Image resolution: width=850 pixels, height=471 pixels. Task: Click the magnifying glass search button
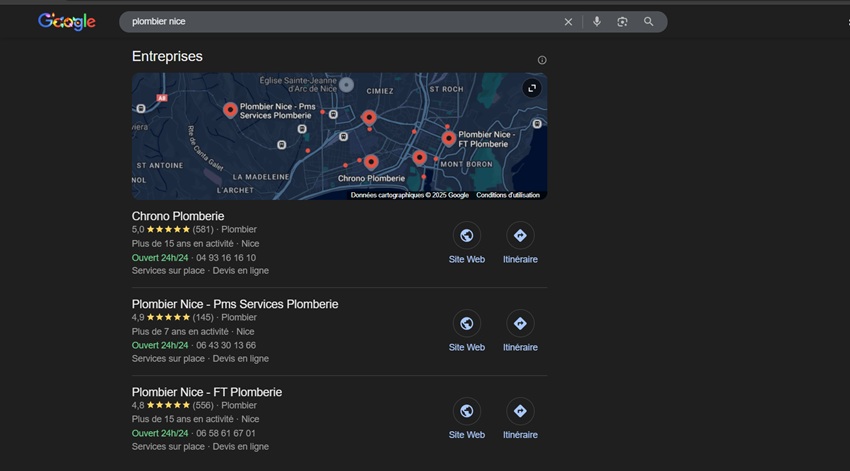click(649, 21)
